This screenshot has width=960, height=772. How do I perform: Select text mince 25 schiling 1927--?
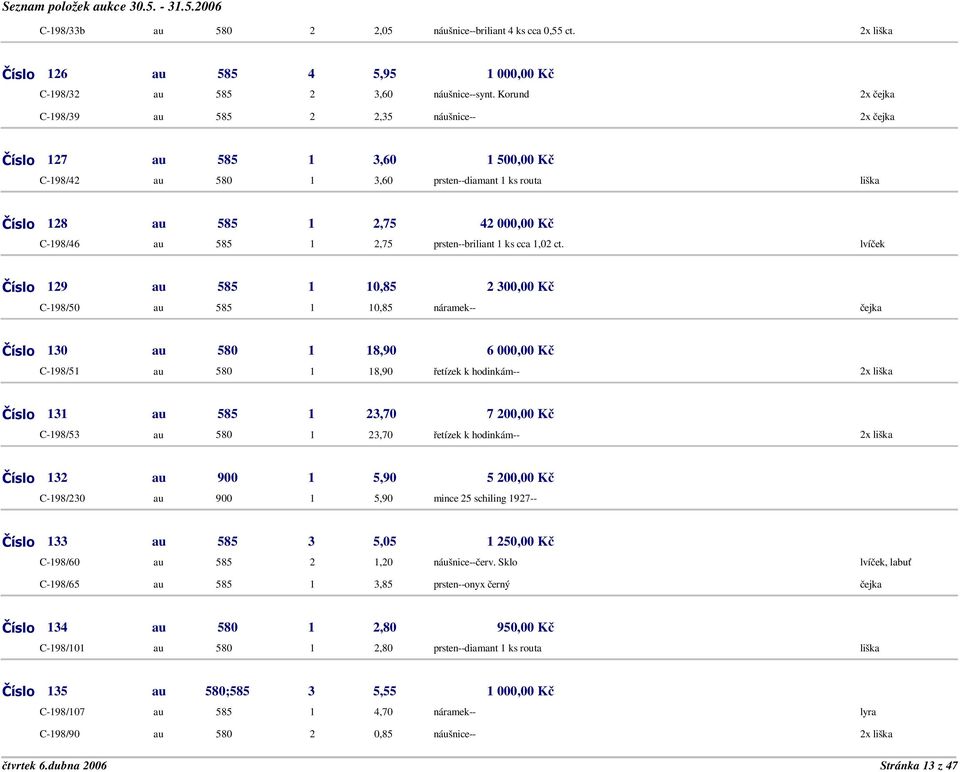click(x=485, y=498)
